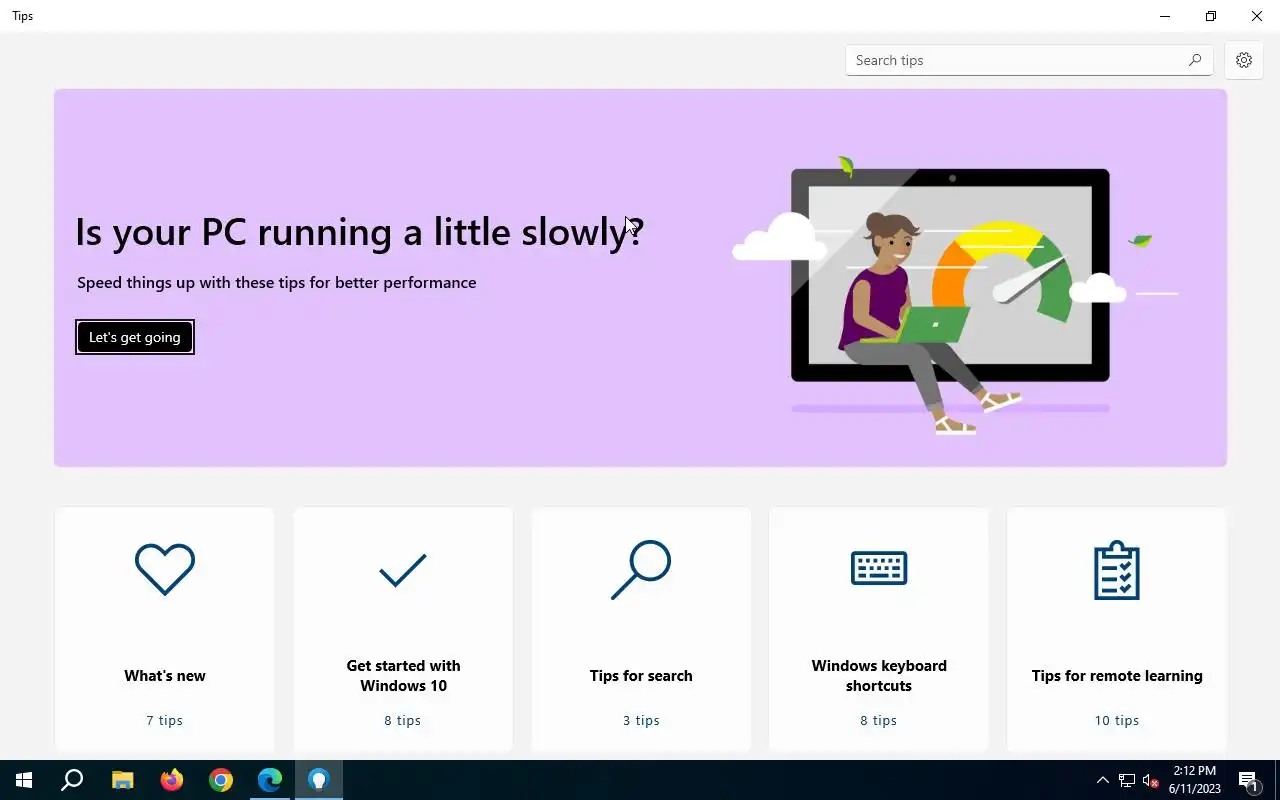Viewport: 1280px width, 800px height.
Task: Launch Microsoft Edge from taskbar
Action: point(270,780)
